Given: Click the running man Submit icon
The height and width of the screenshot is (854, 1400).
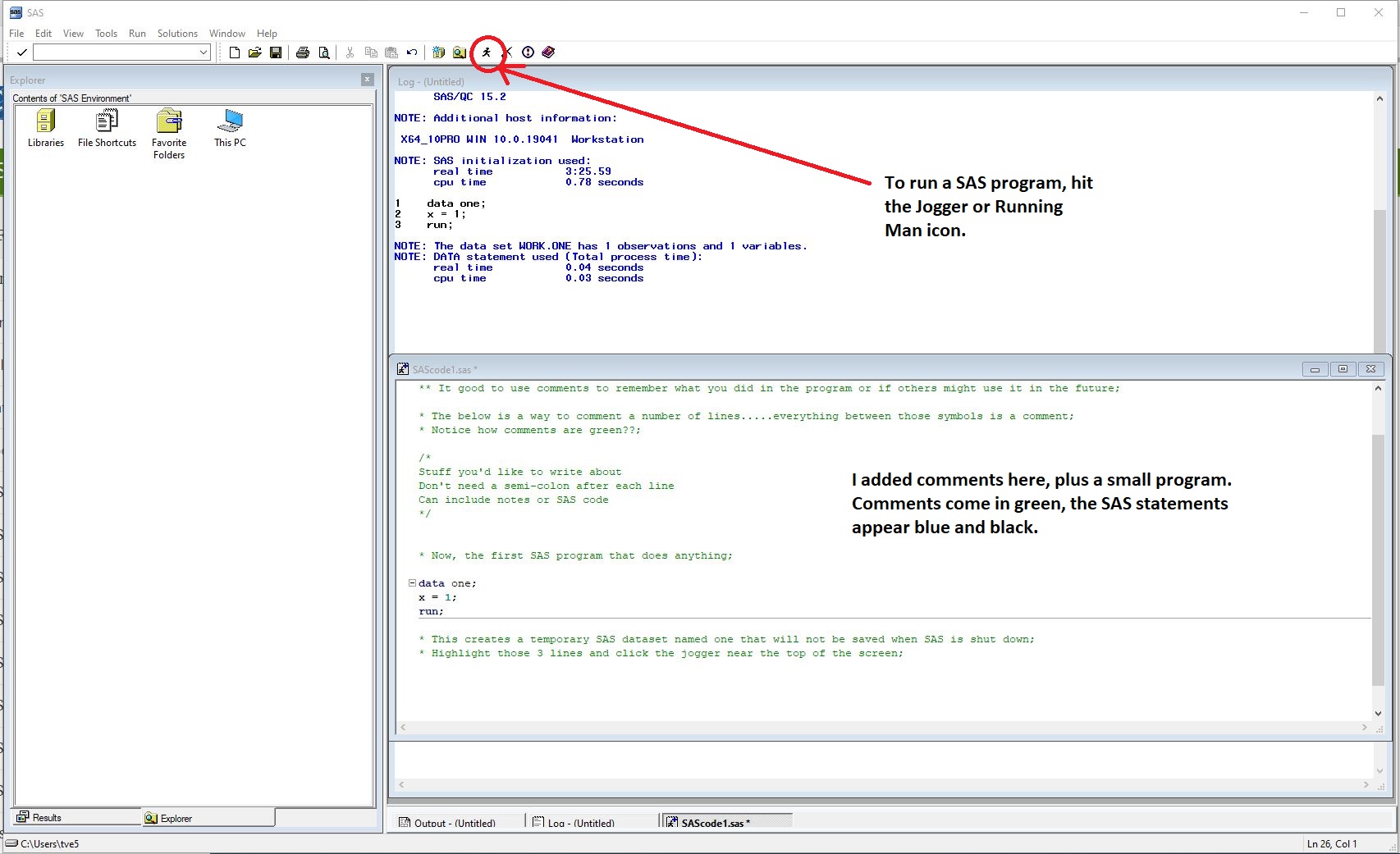Looking at the screenshot, I should 487,53.
